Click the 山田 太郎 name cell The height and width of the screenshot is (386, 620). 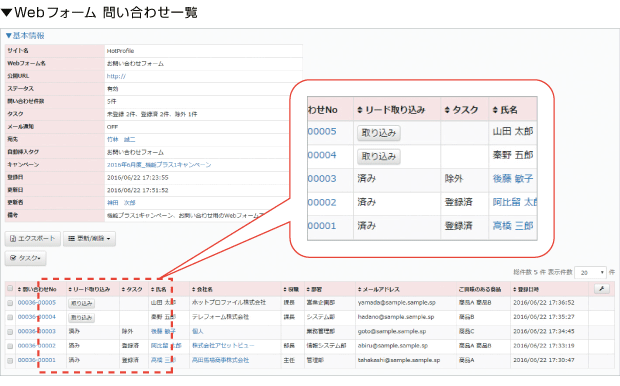click(x=163, y=303)
